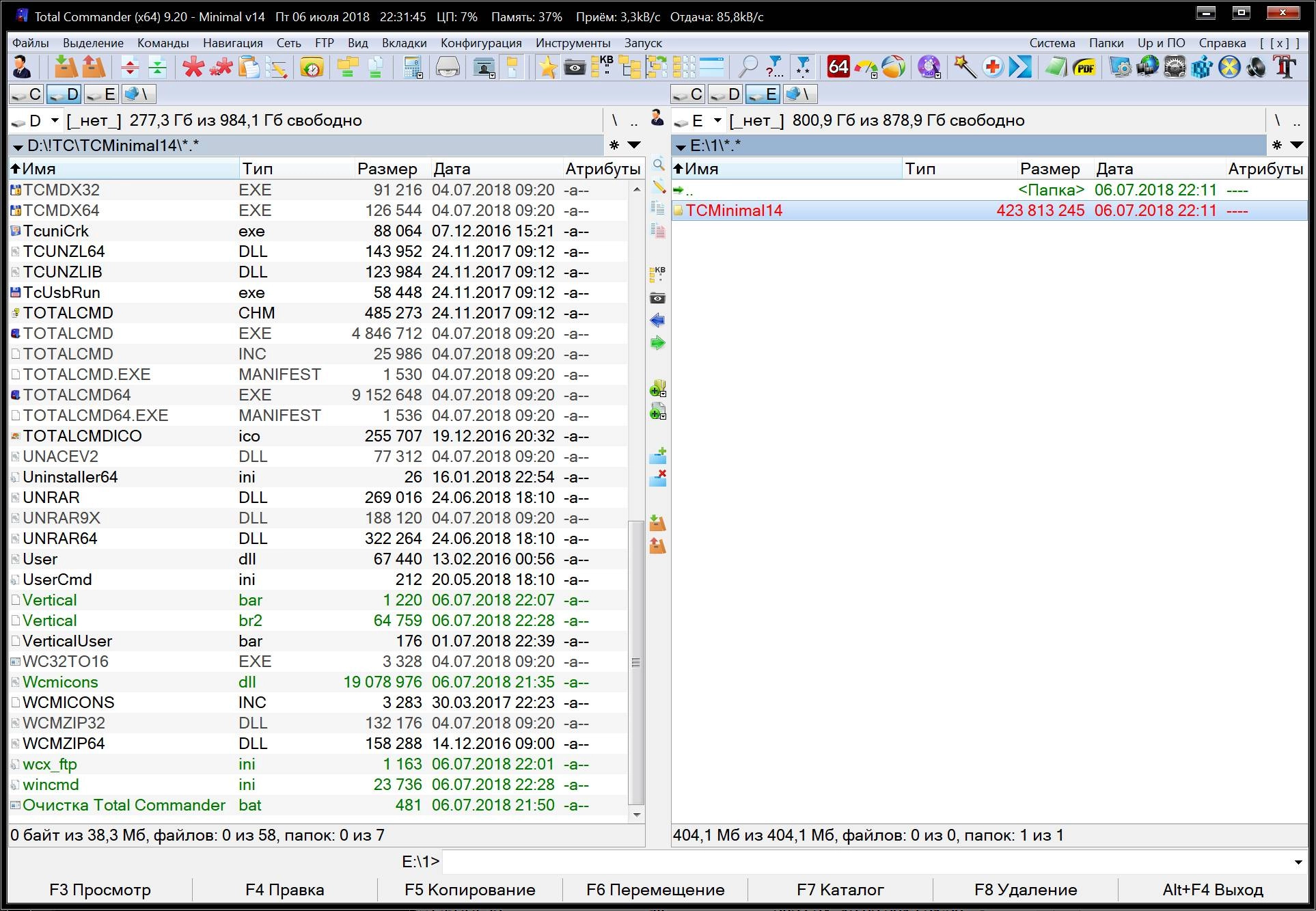Screen dimensions: 1316x911
Task: Click the eye folder show hidden files icon in top toolbar
Action: click(x=575, y=67)
